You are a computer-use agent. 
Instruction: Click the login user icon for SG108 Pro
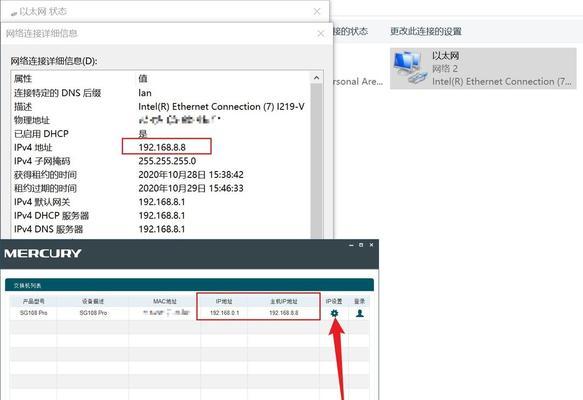tap(360, 313)
